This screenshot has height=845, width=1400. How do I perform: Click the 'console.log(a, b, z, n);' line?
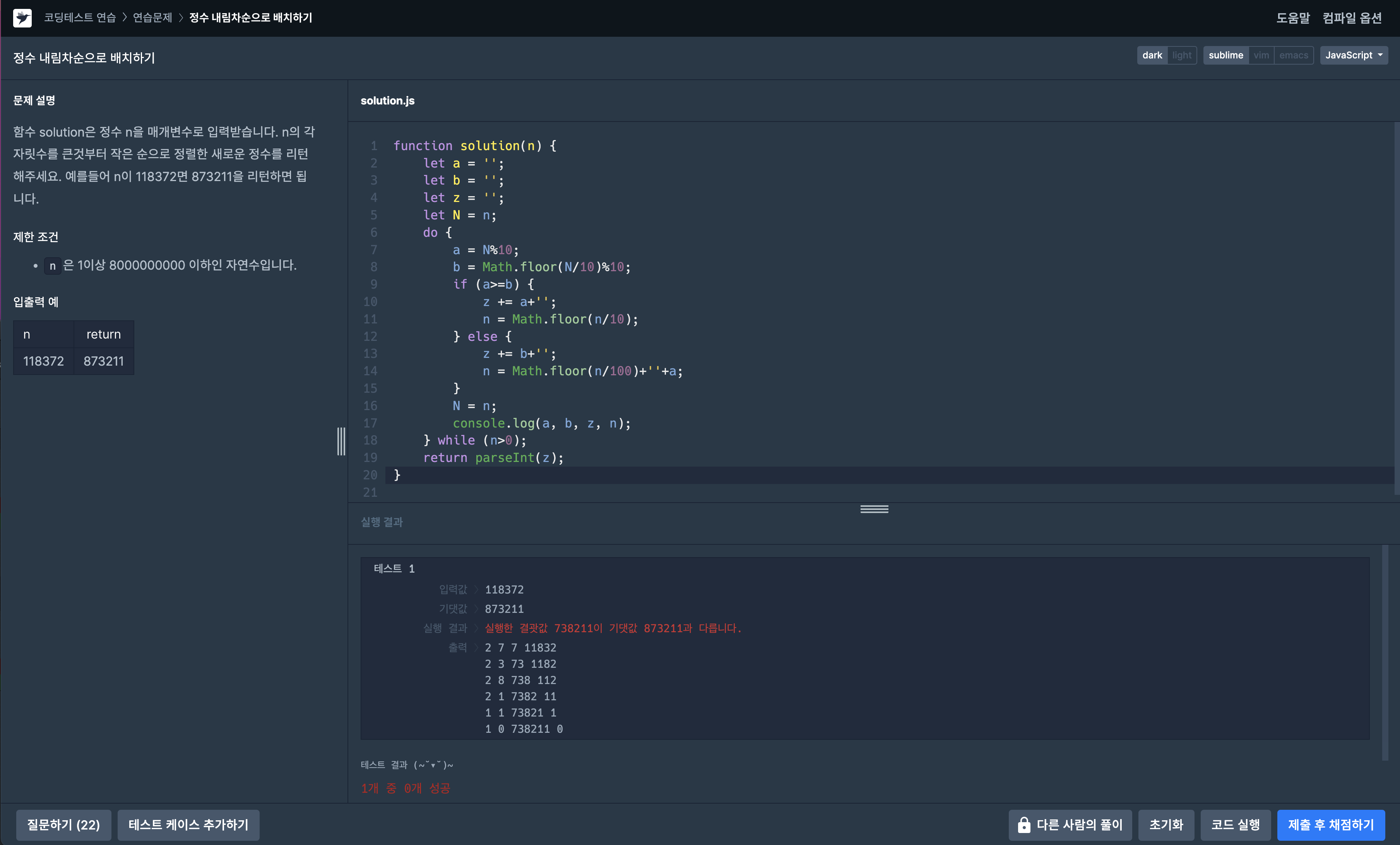coord(541,423)
